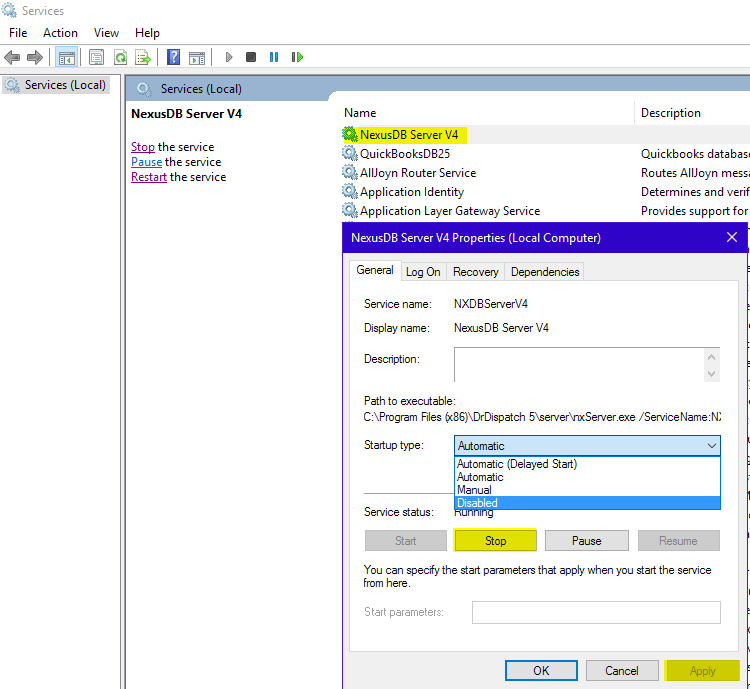Click the Pause Service toolbar icon

pyautogui.click(x=274, y=57)
